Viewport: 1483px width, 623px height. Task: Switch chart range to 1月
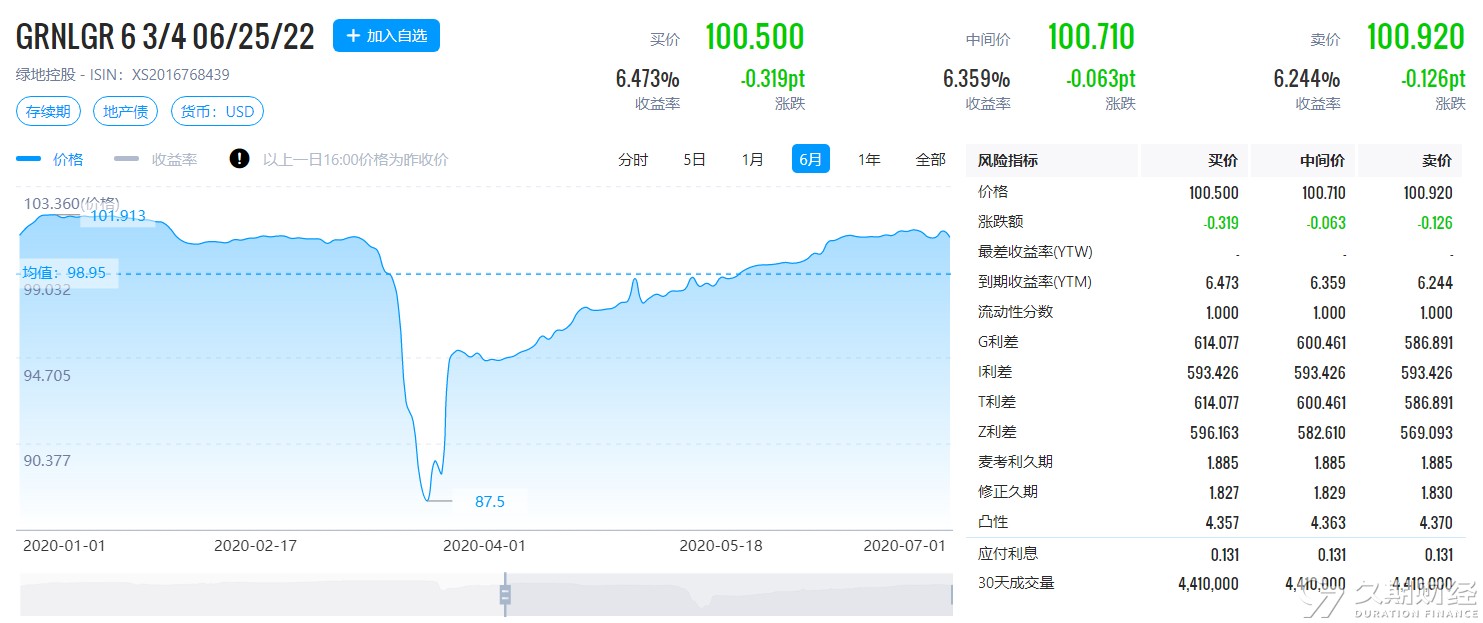[752, 159]
